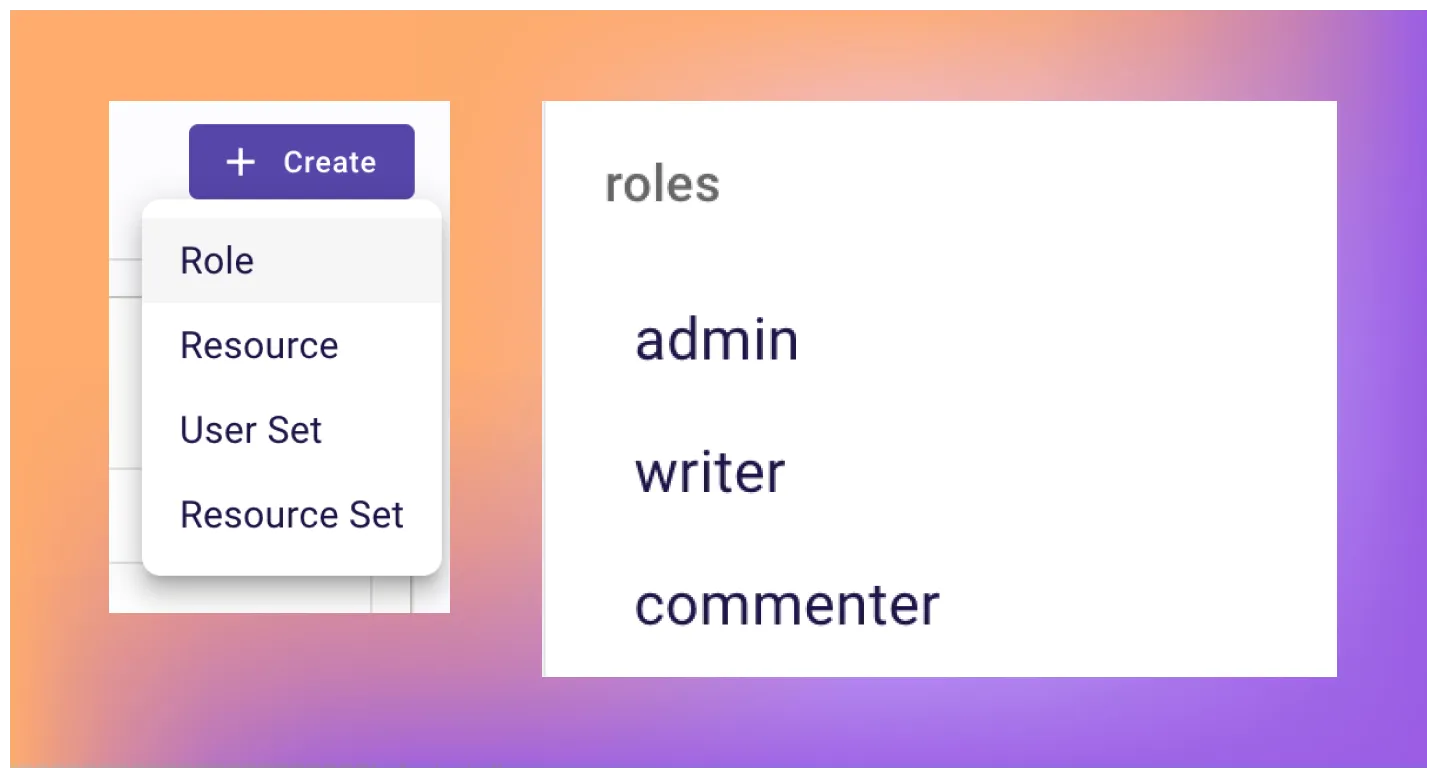The height and width of the screenshot is (778, 1437).
Task: Pick admin from the roles list
Action: click(716, 340)
